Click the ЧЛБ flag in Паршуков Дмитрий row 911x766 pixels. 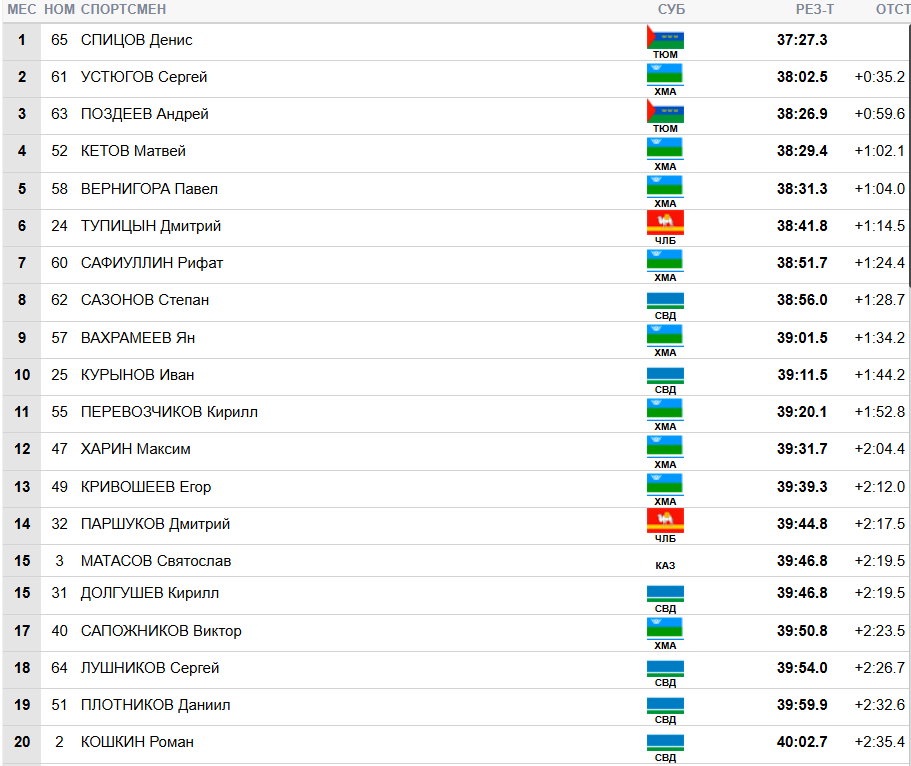[665, 521]
